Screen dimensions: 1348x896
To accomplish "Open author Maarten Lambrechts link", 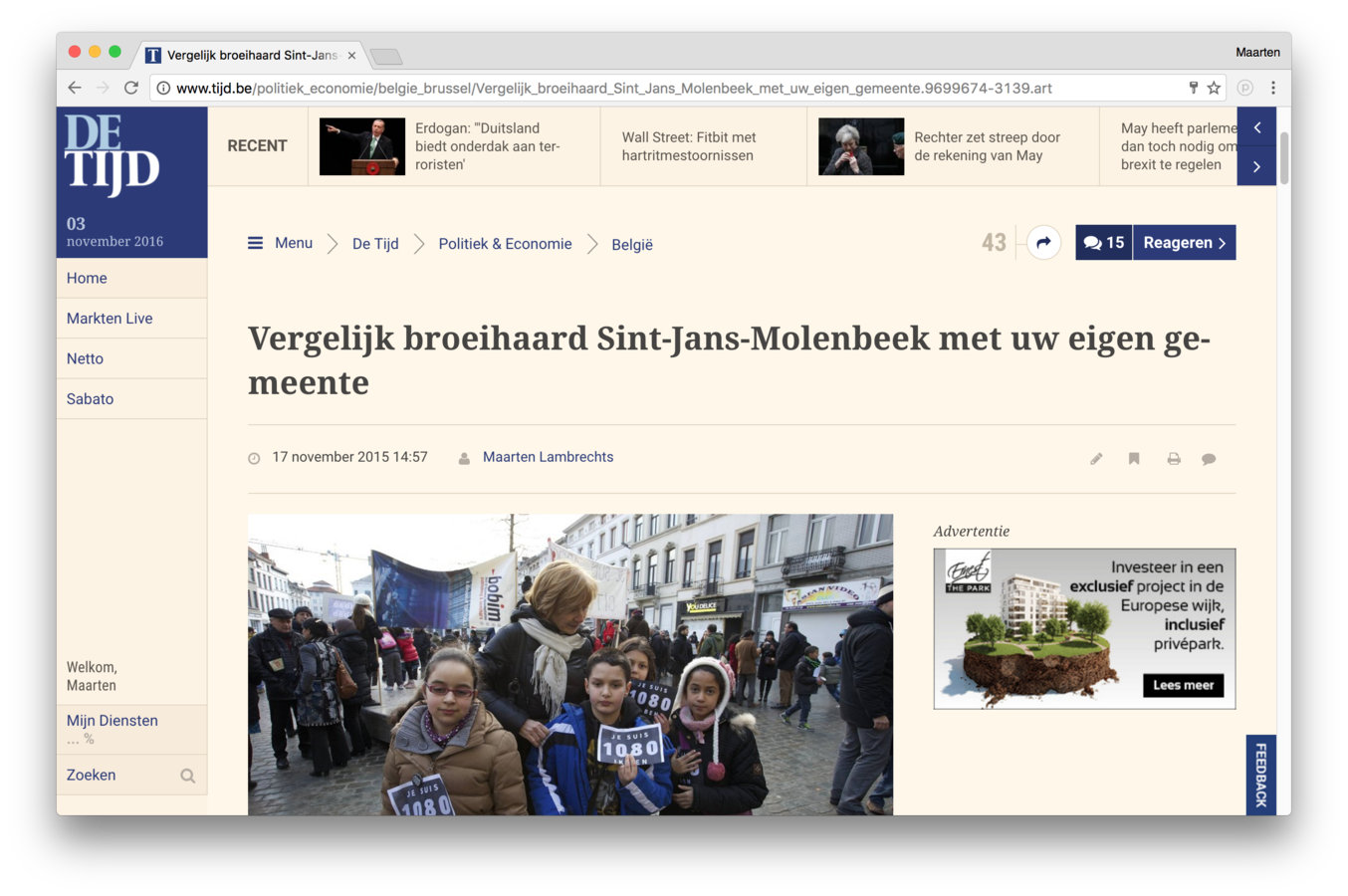I will (548, 457).
